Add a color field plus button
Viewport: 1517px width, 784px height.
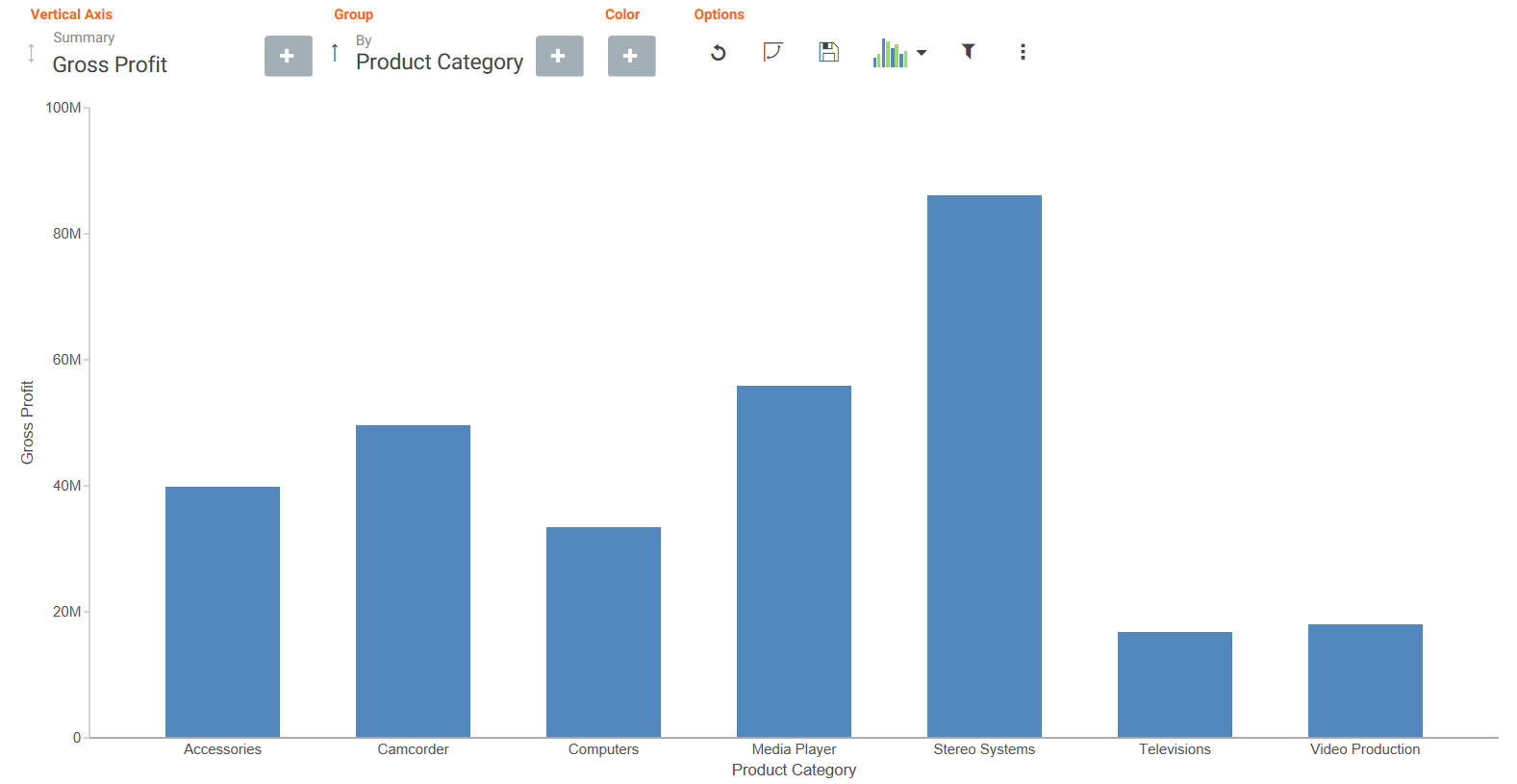[x=632, y=56]
